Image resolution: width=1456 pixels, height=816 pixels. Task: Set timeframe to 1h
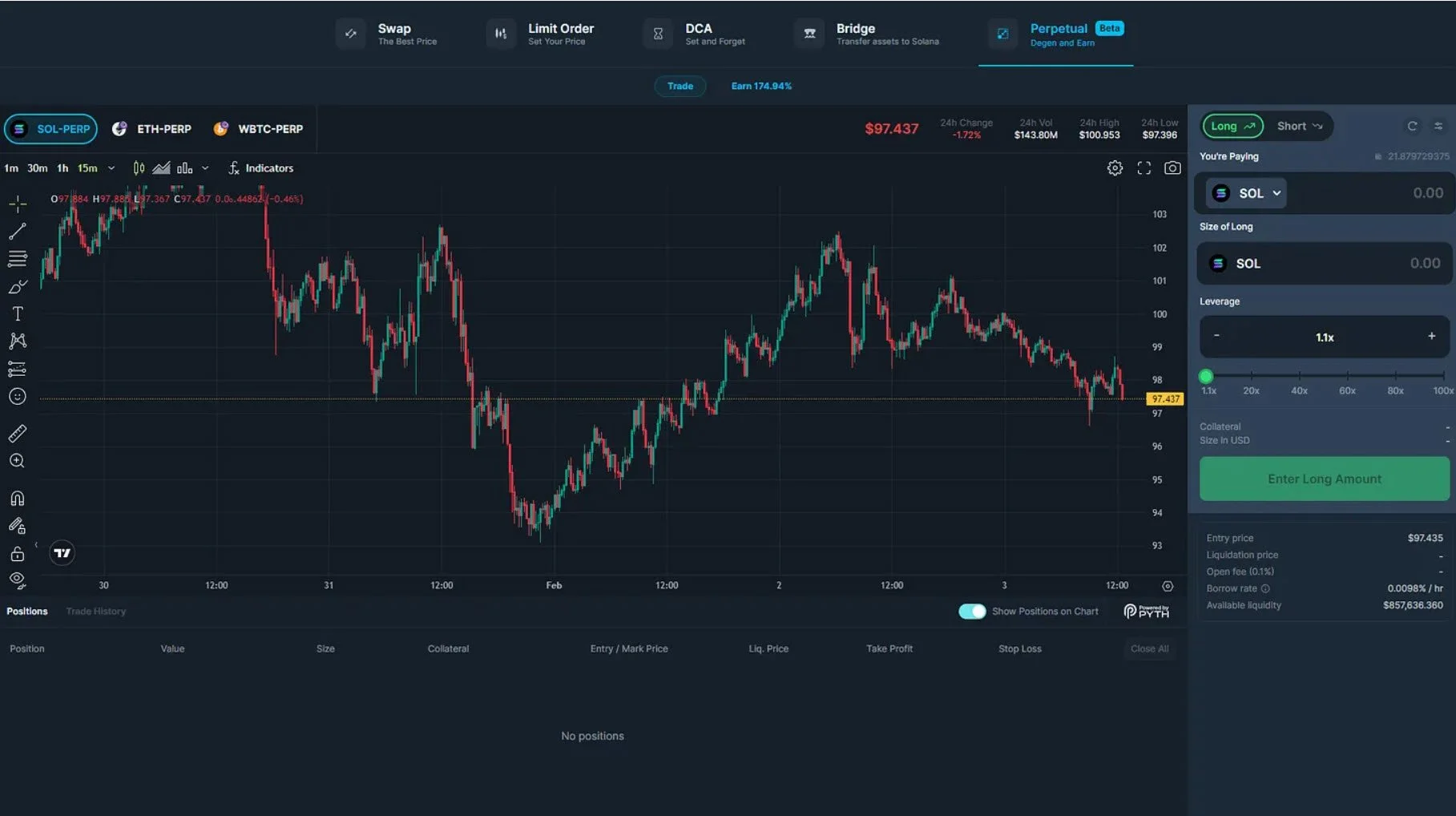click(63, 168)
